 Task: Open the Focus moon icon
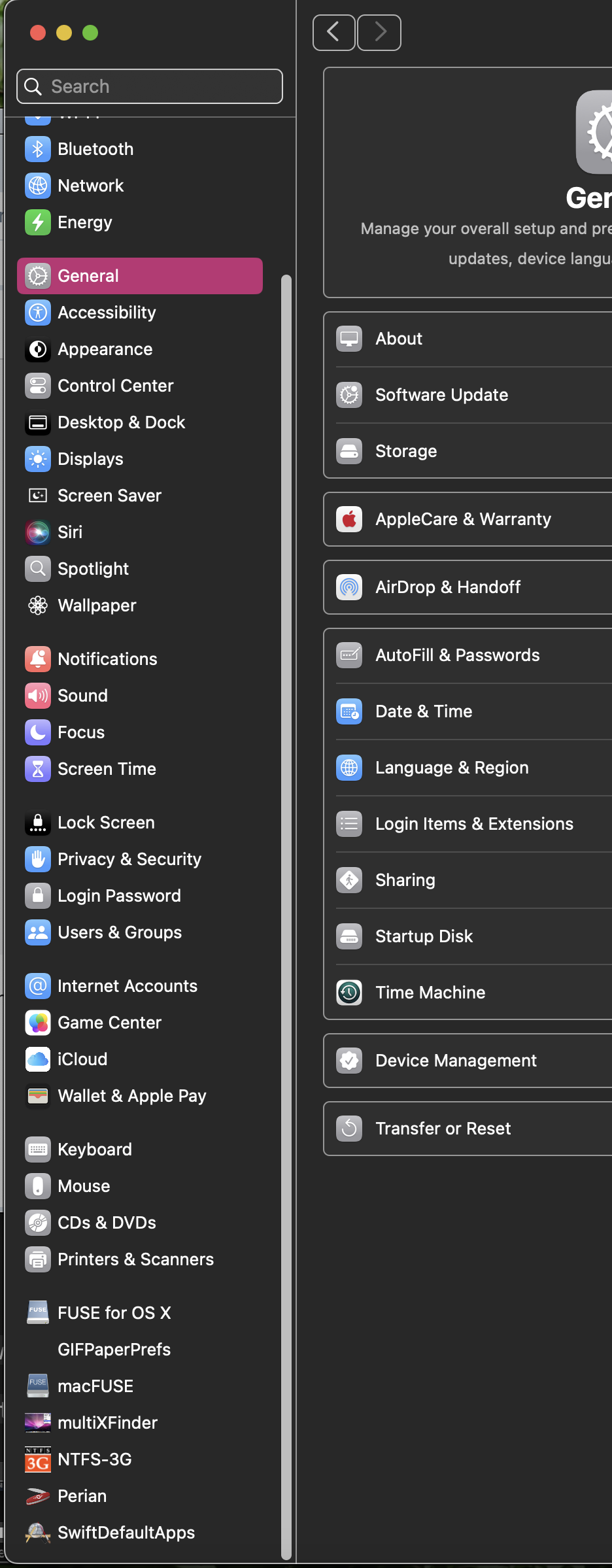coord(38,732)
